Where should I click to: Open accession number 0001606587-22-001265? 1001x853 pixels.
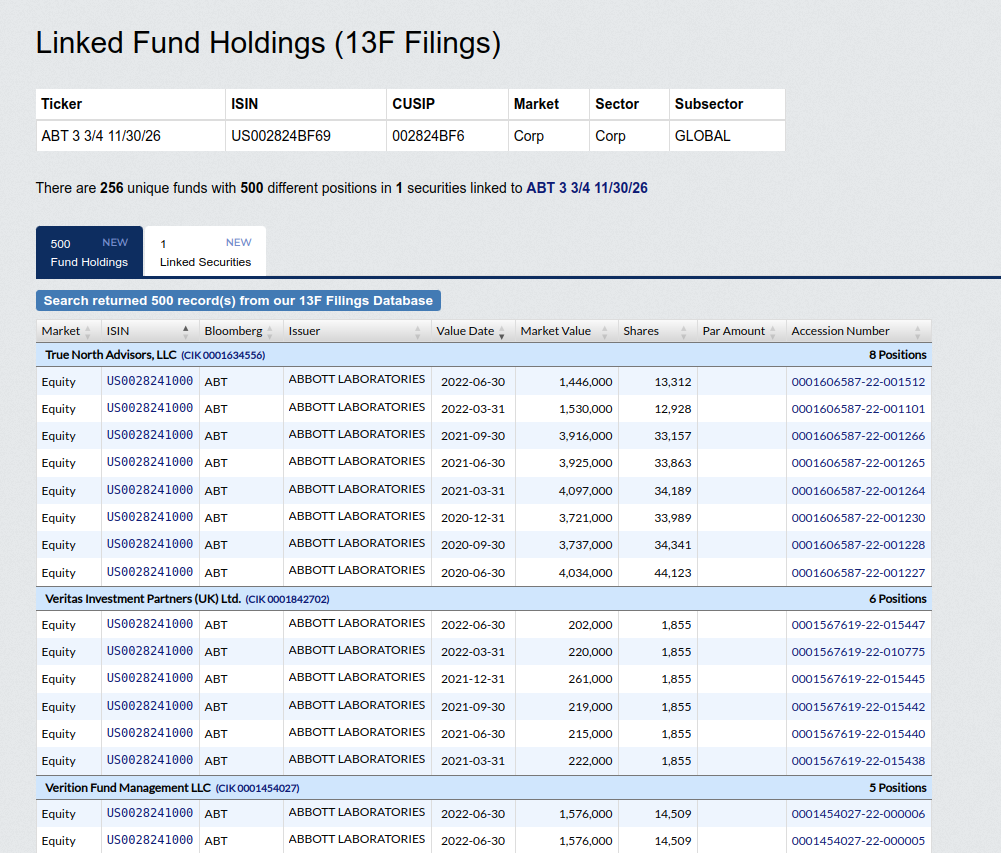point(858,463)
